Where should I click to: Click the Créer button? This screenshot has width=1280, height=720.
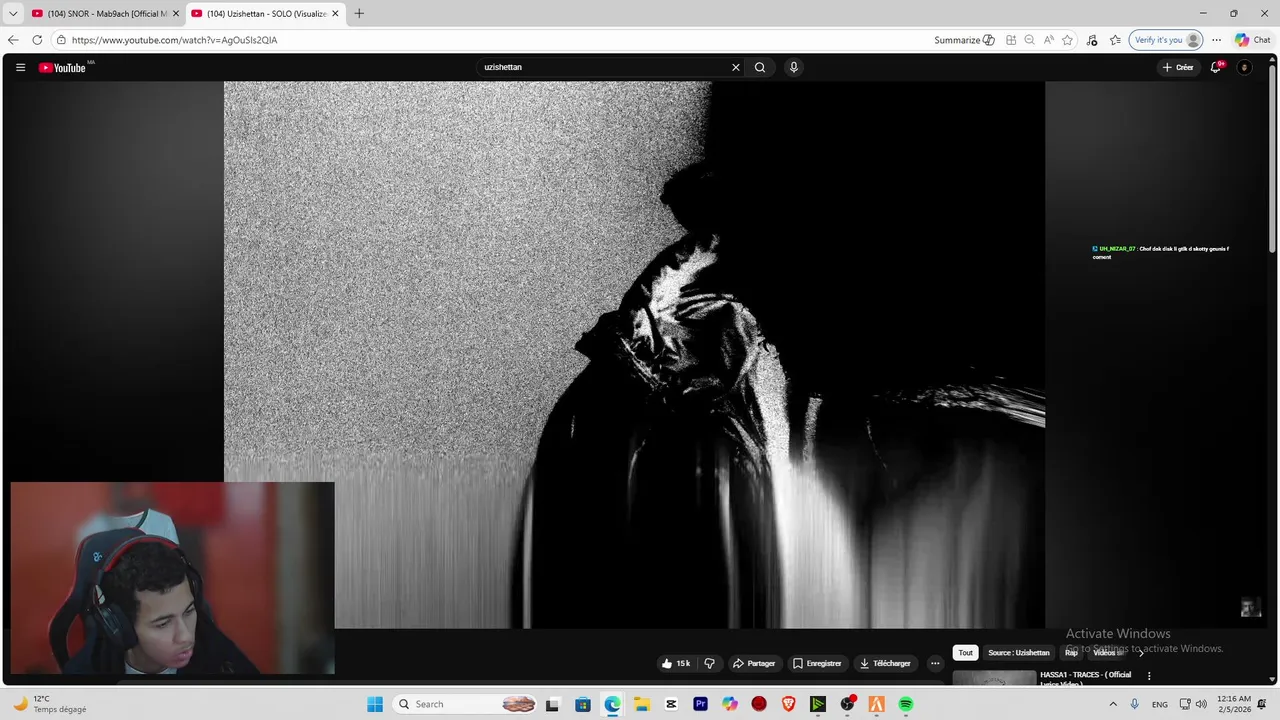[x=1178, y=67]
